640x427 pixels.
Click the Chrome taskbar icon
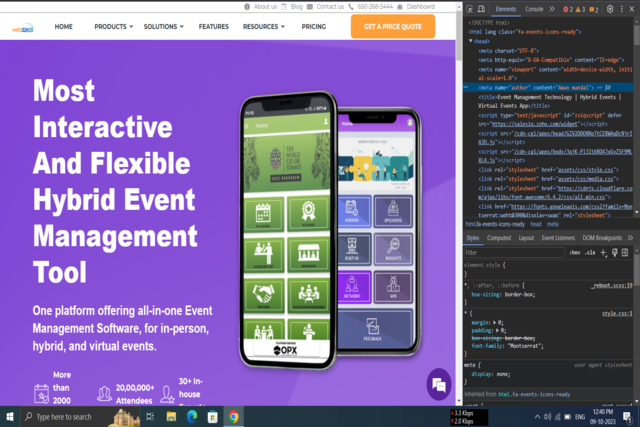(x=233, y=417)
